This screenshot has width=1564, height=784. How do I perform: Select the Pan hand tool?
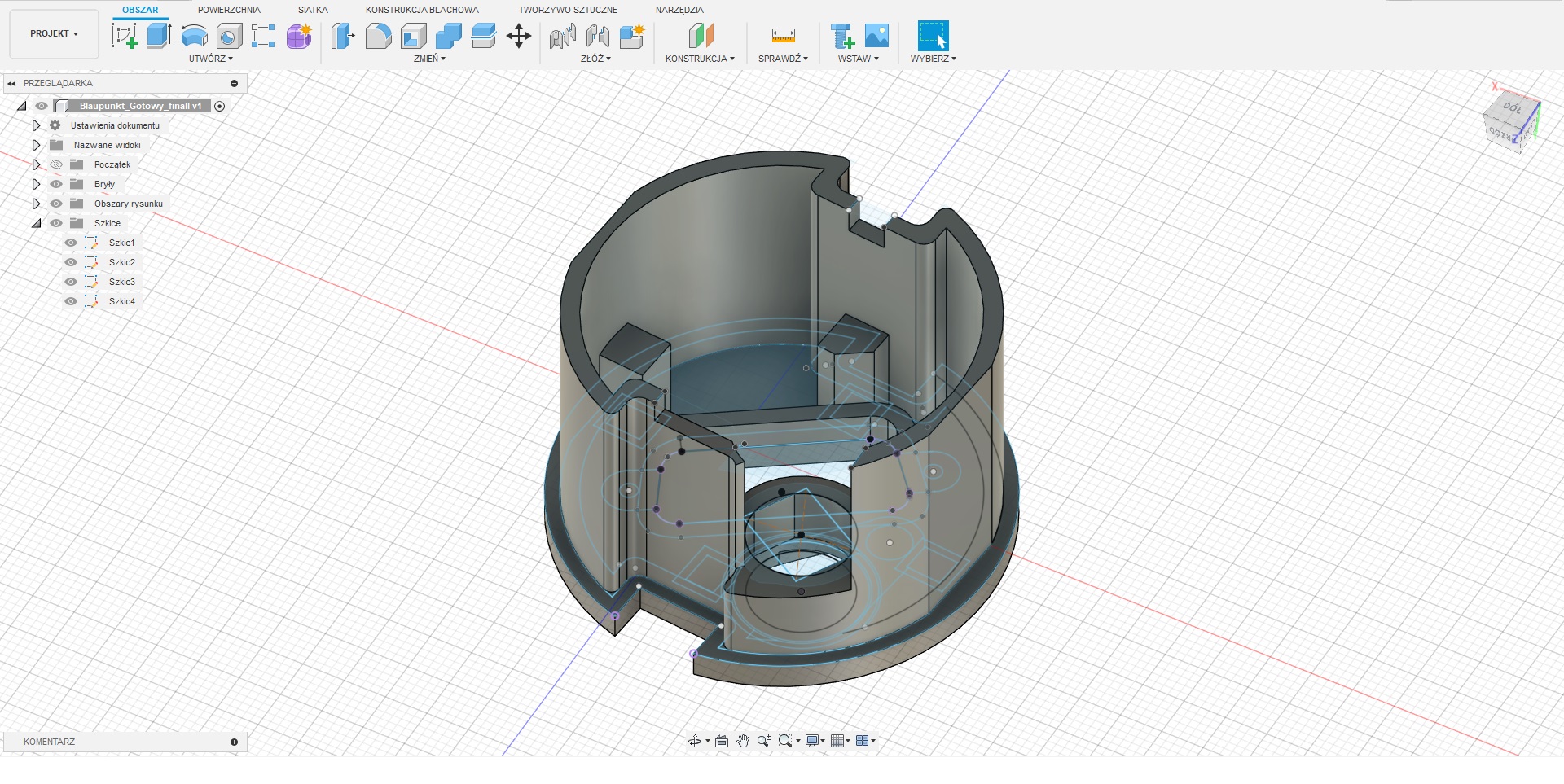click(743, 741)
